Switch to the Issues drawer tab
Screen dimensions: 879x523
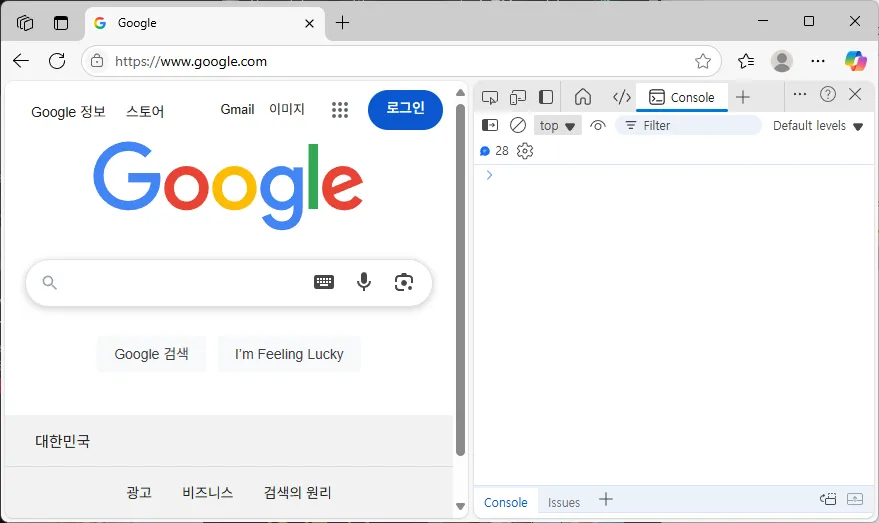tap(564, 502)
